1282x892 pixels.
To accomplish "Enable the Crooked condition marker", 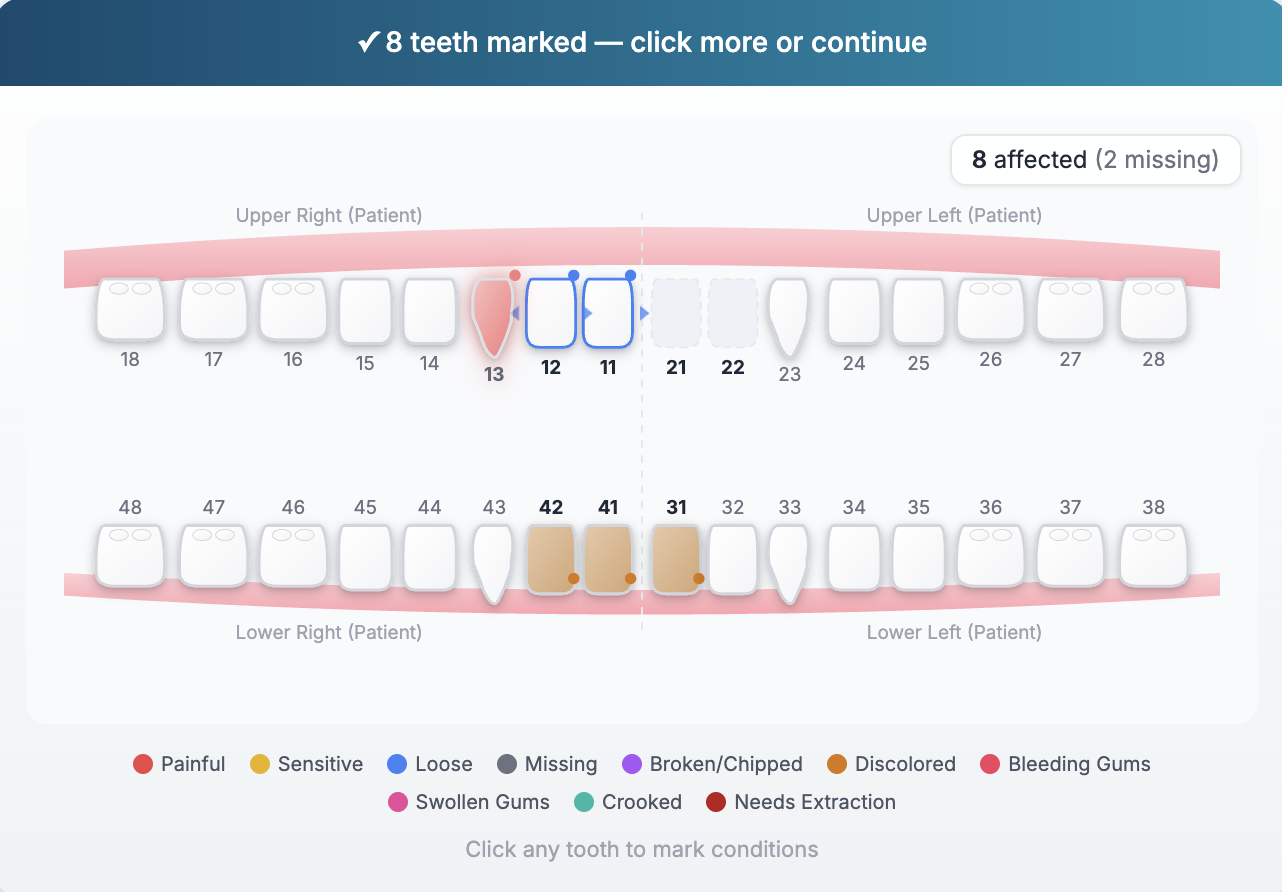I will (x=628, y=802).
